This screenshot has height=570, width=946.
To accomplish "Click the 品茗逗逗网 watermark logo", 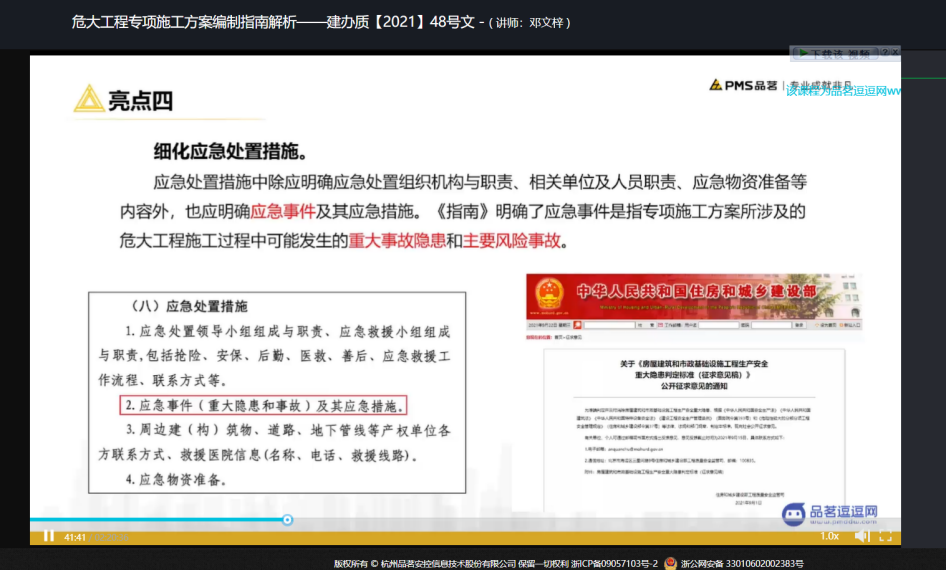I will point(830,513).
